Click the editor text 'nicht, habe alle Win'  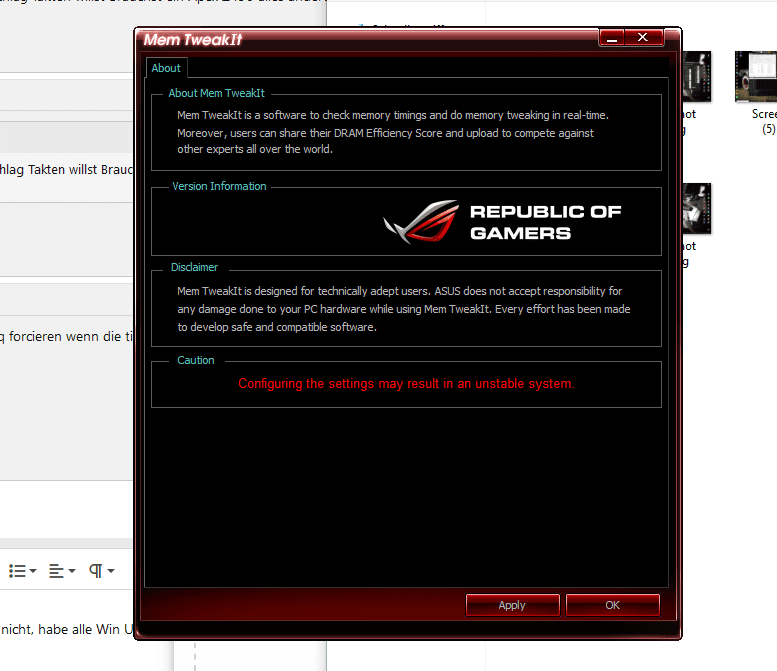pos(60,629)
